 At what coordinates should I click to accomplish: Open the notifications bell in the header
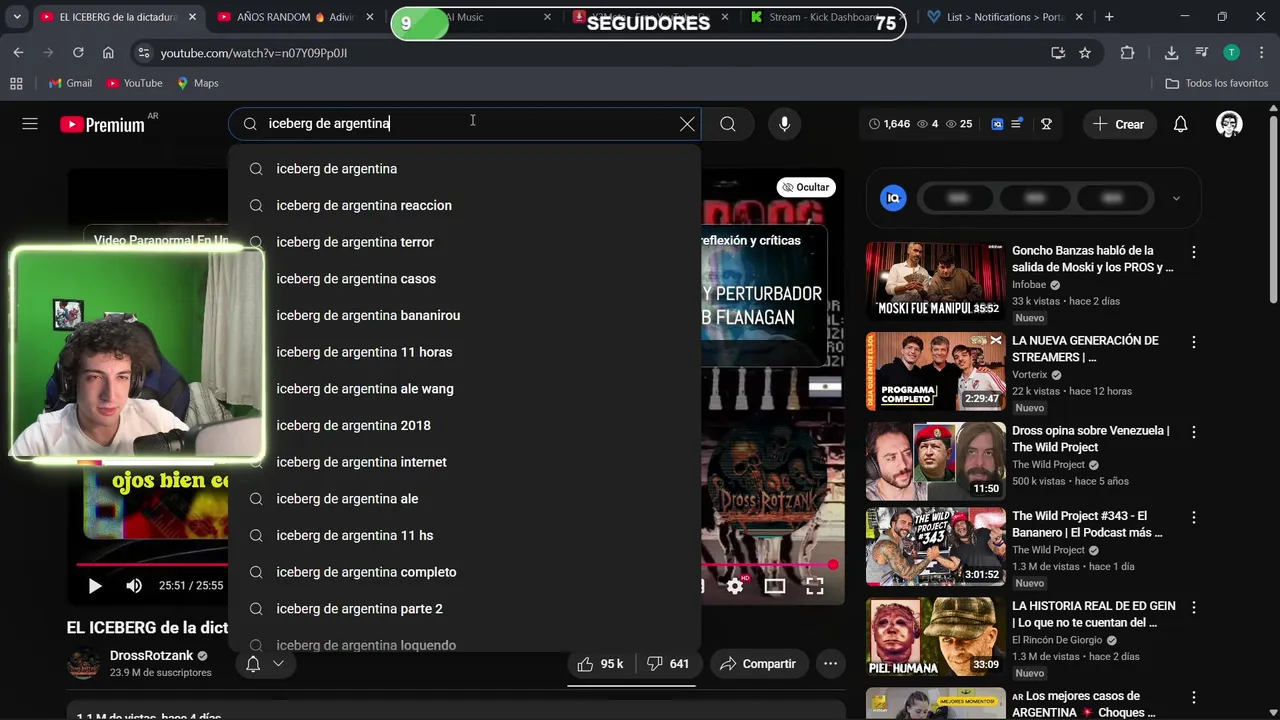pyautogui.click(x=1181, y=124)
